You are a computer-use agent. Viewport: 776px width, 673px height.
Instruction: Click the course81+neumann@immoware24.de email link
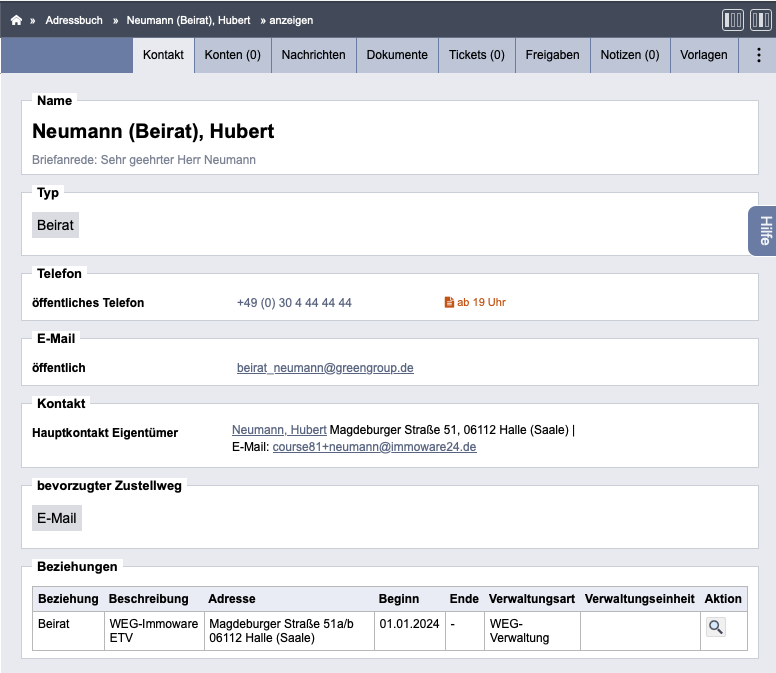click(x=375, y=447)
